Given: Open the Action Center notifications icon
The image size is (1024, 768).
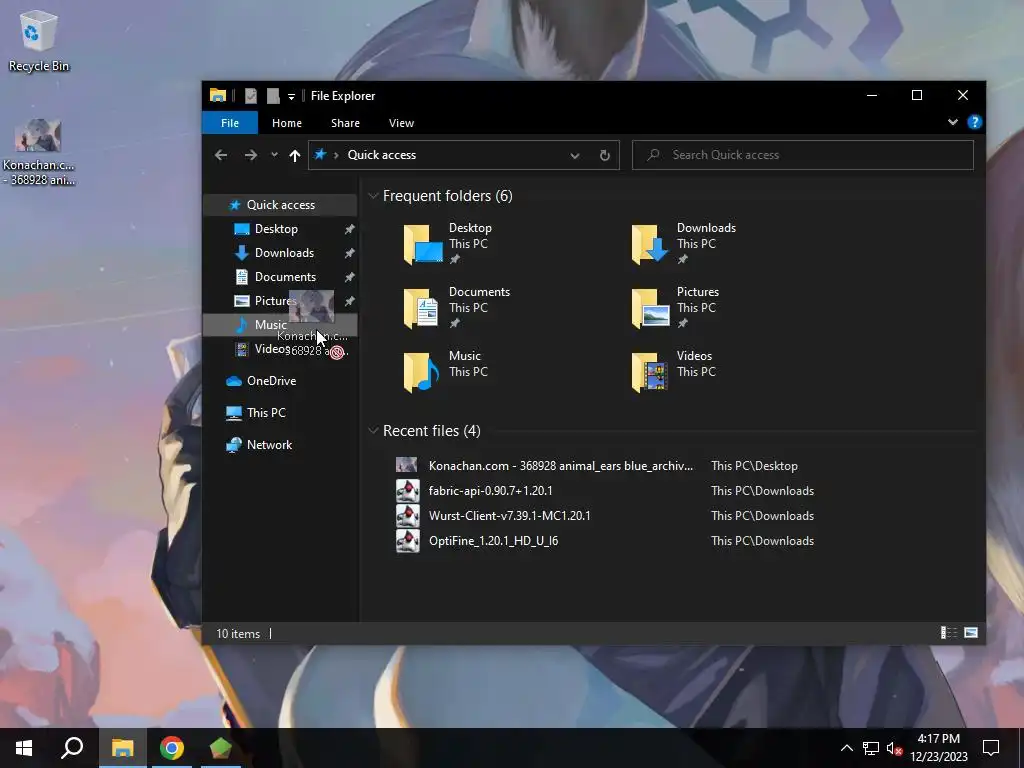Looking at the screenshot, I should click(991, 748).
